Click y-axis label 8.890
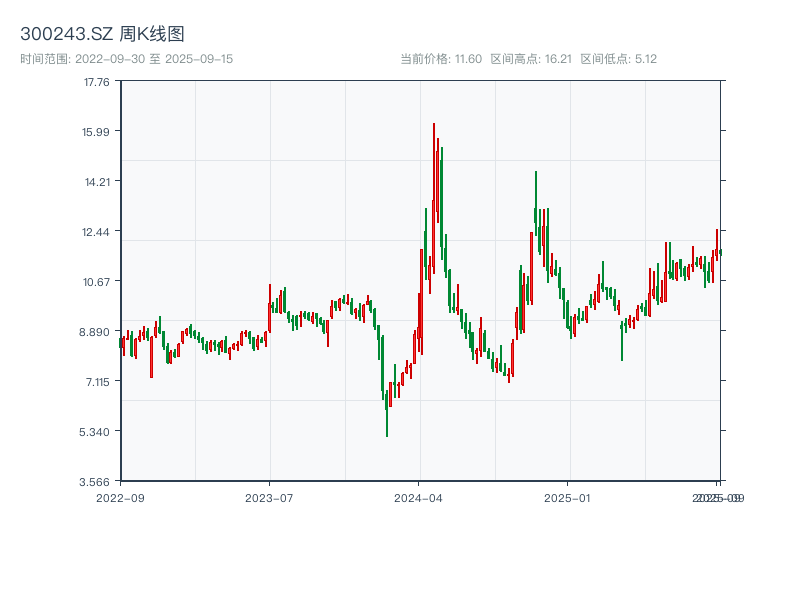The height and width of the screenshot is (600, 800). pyautogui.click(x=94, y=332)
